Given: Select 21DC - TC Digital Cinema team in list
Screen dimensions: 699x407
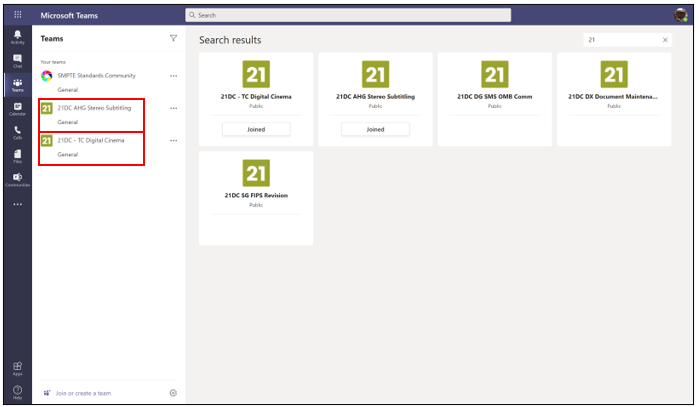Looking at the screenshot, I should tap(91, 140).
